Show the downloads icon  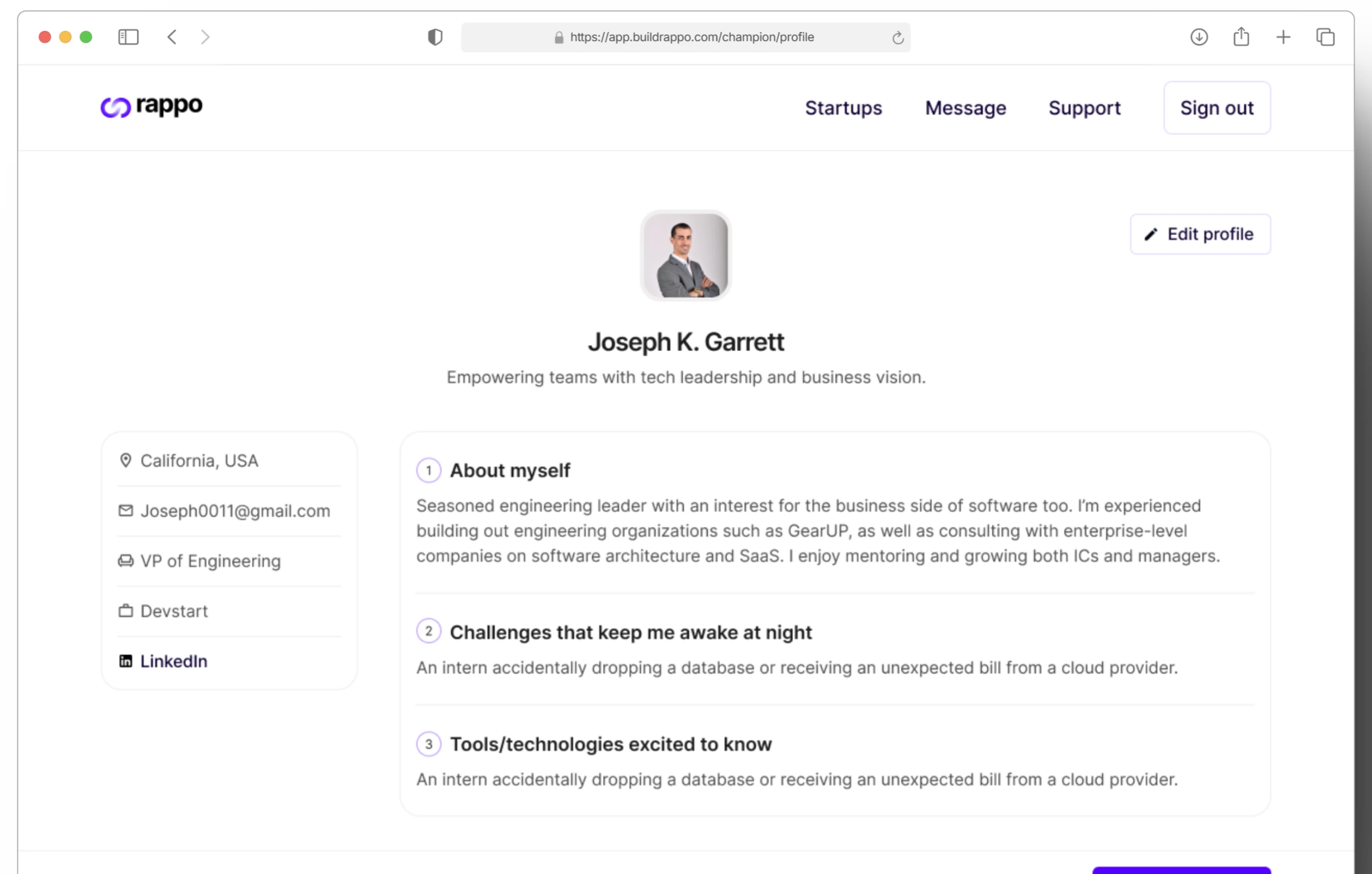pos(1199,37)
